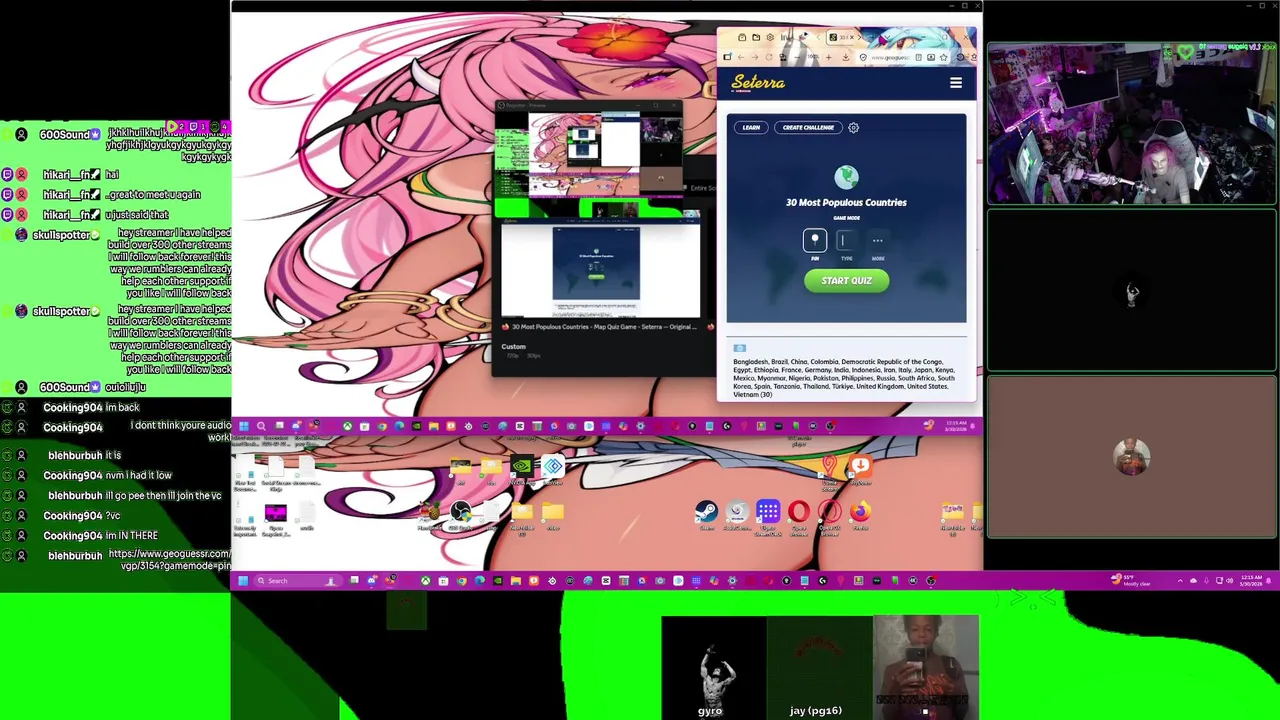The height and width of the screenshot is (720, 1280).
Task: Open weather widget on lower taskbar
Action: point(1130,580)
